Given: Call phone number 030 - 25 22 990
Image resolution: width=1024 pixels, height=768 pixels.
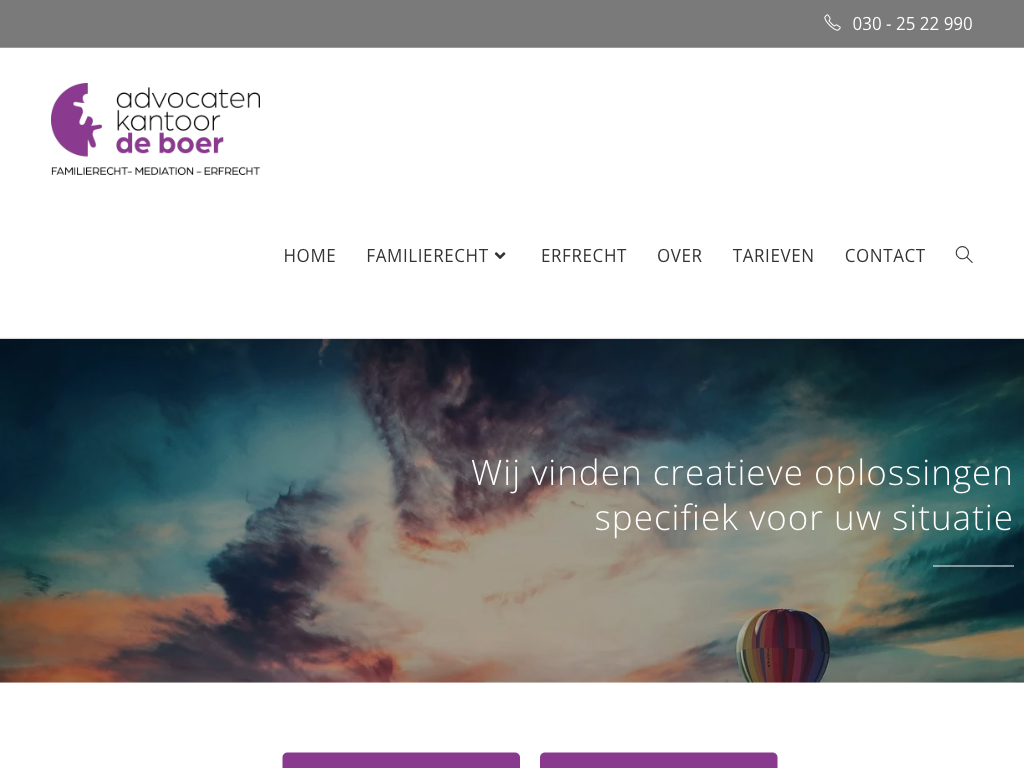Looking at the screenshot, I should (x=912, y=24).
